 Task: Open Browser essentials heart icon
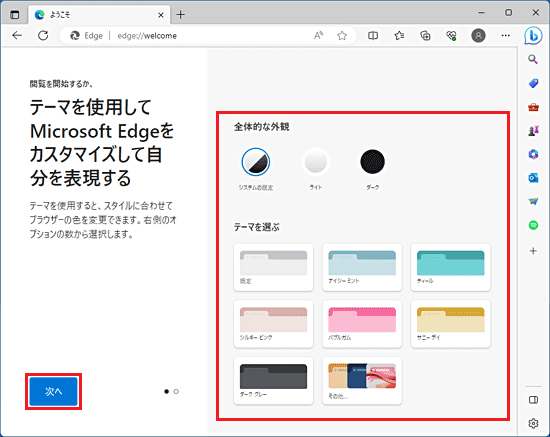(x=451, y=35)
